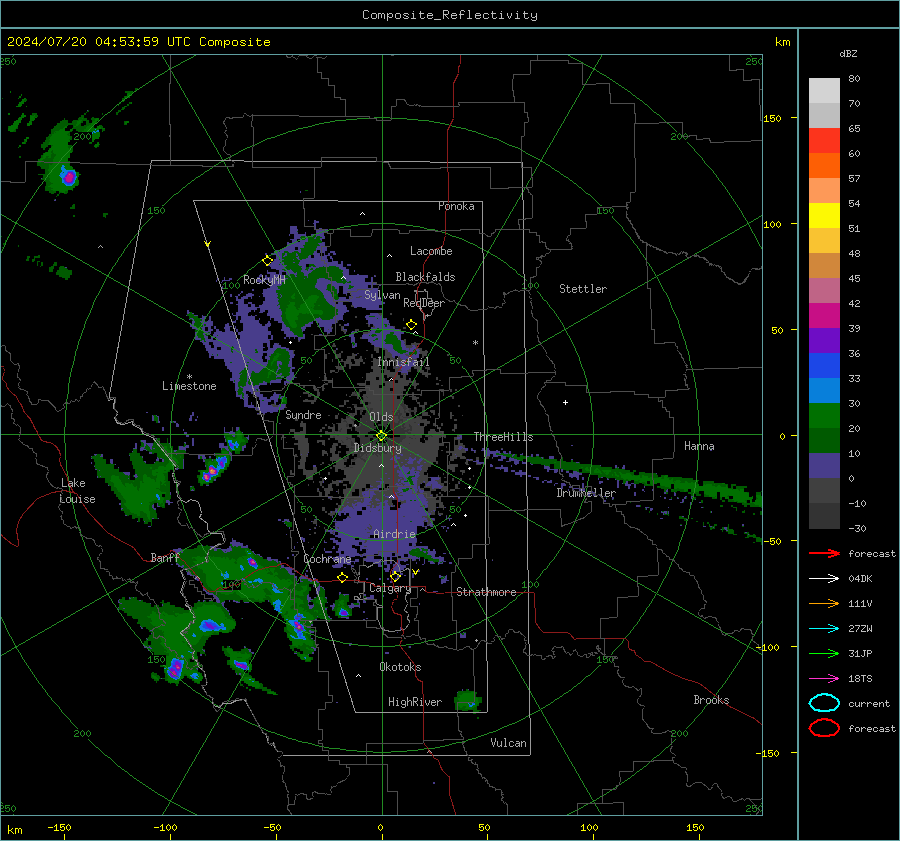Click the ThreeHills town label
The width and height of the screenshot is (900, 841).
point(503,437)
